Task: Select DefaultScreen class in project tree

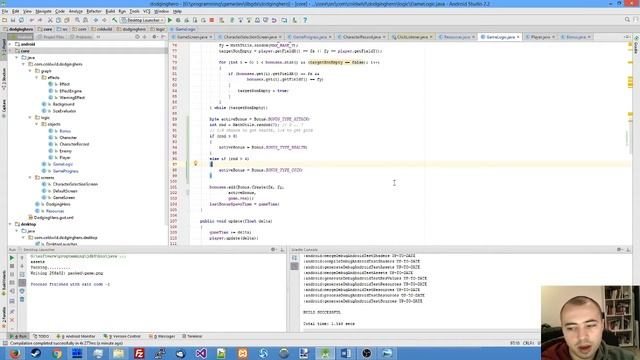Action: click(64, 191)
